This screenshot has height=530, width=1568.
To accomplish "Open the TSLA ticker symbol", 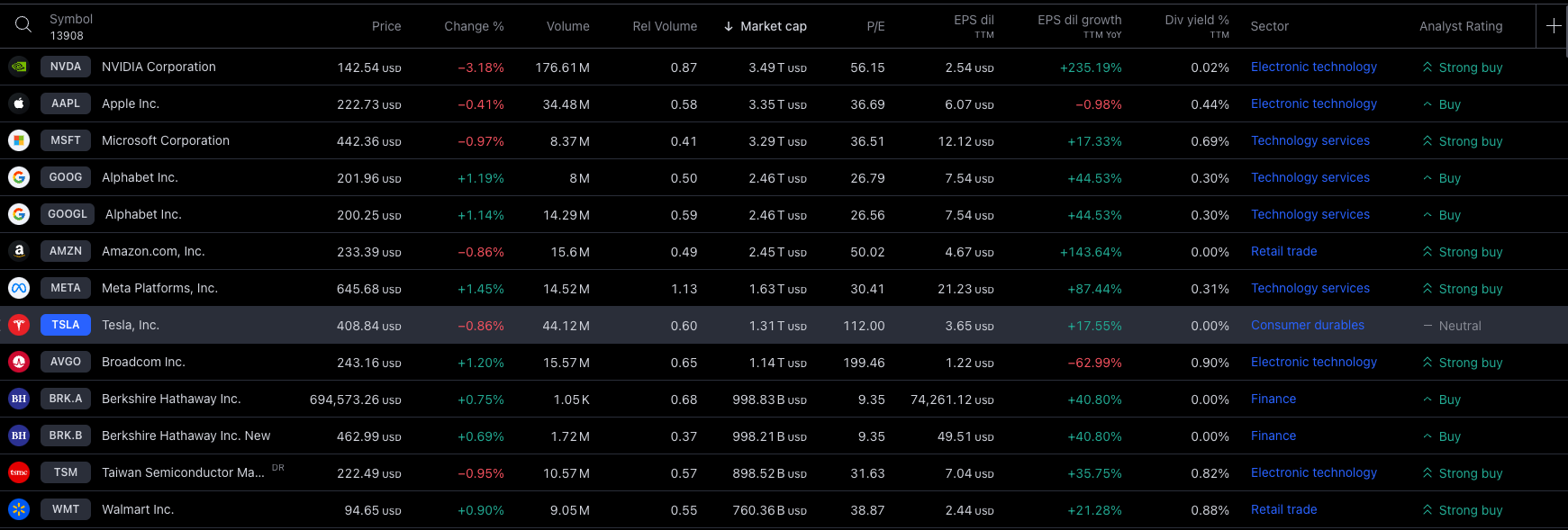I will click(x=66, y=325).
